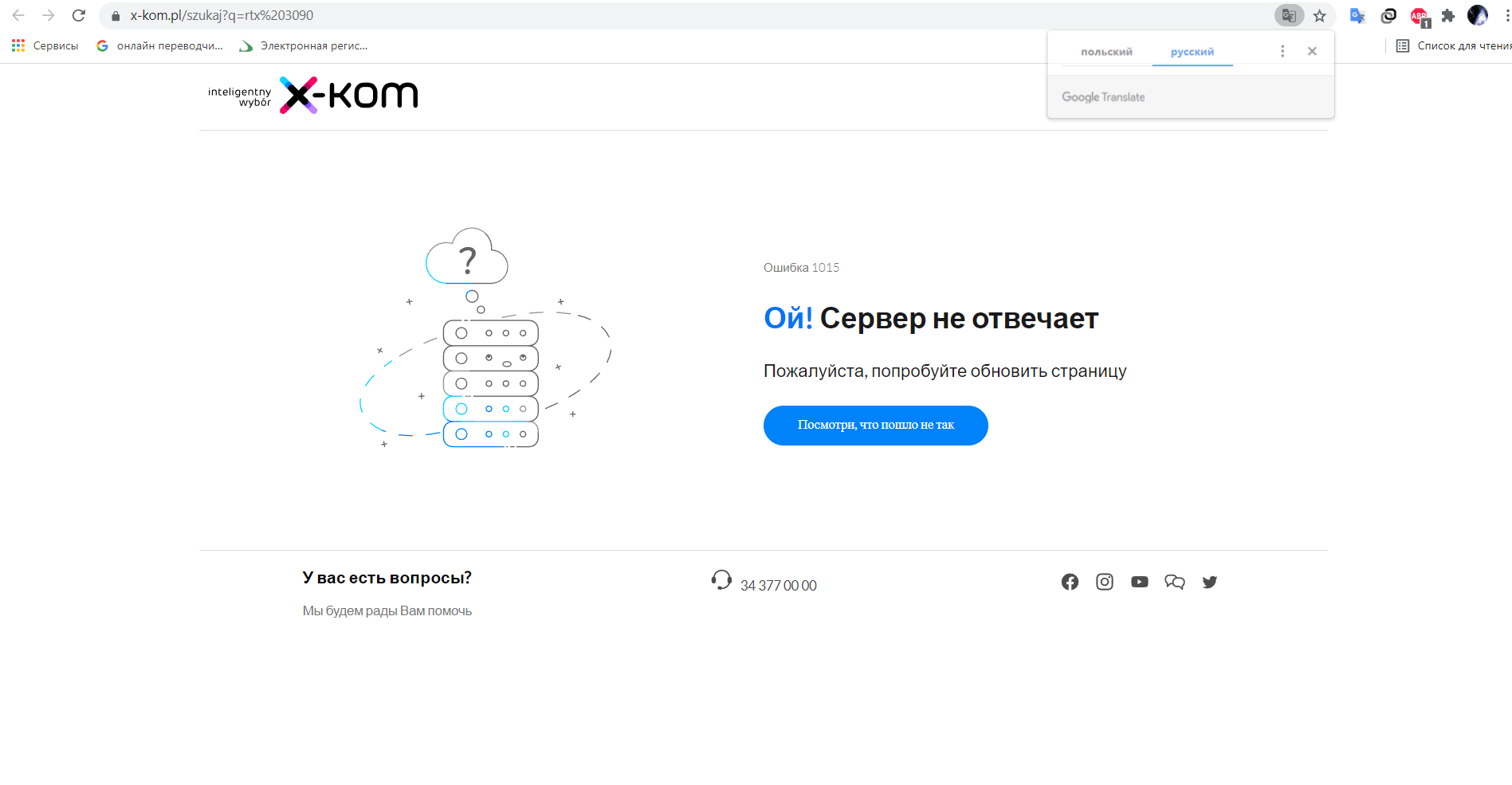This screenshot has height=785, width=1512.
Task: Open x-kom's Facebook page icon
Action: pyautogui.click(x=1070, y=582)
